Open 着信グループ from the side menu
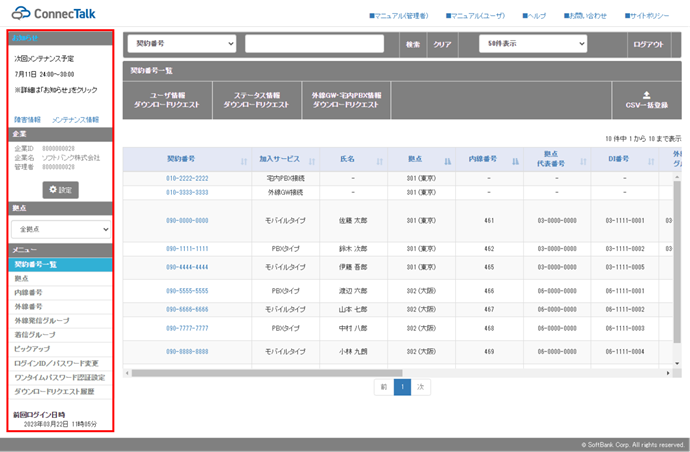 coord(34,334)
